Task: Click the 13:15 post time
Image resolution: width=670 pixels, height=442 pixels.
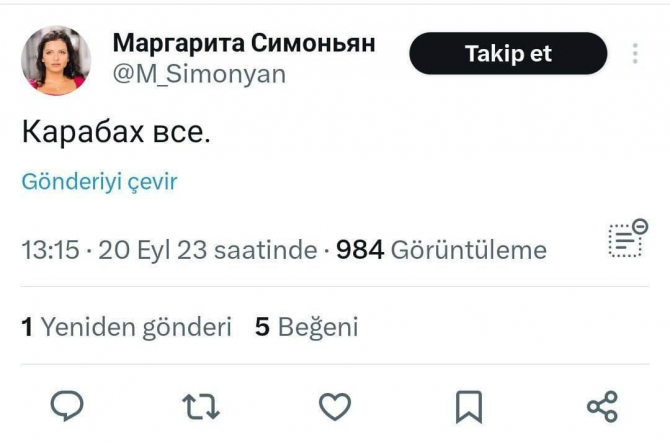Action: [50, 250]
